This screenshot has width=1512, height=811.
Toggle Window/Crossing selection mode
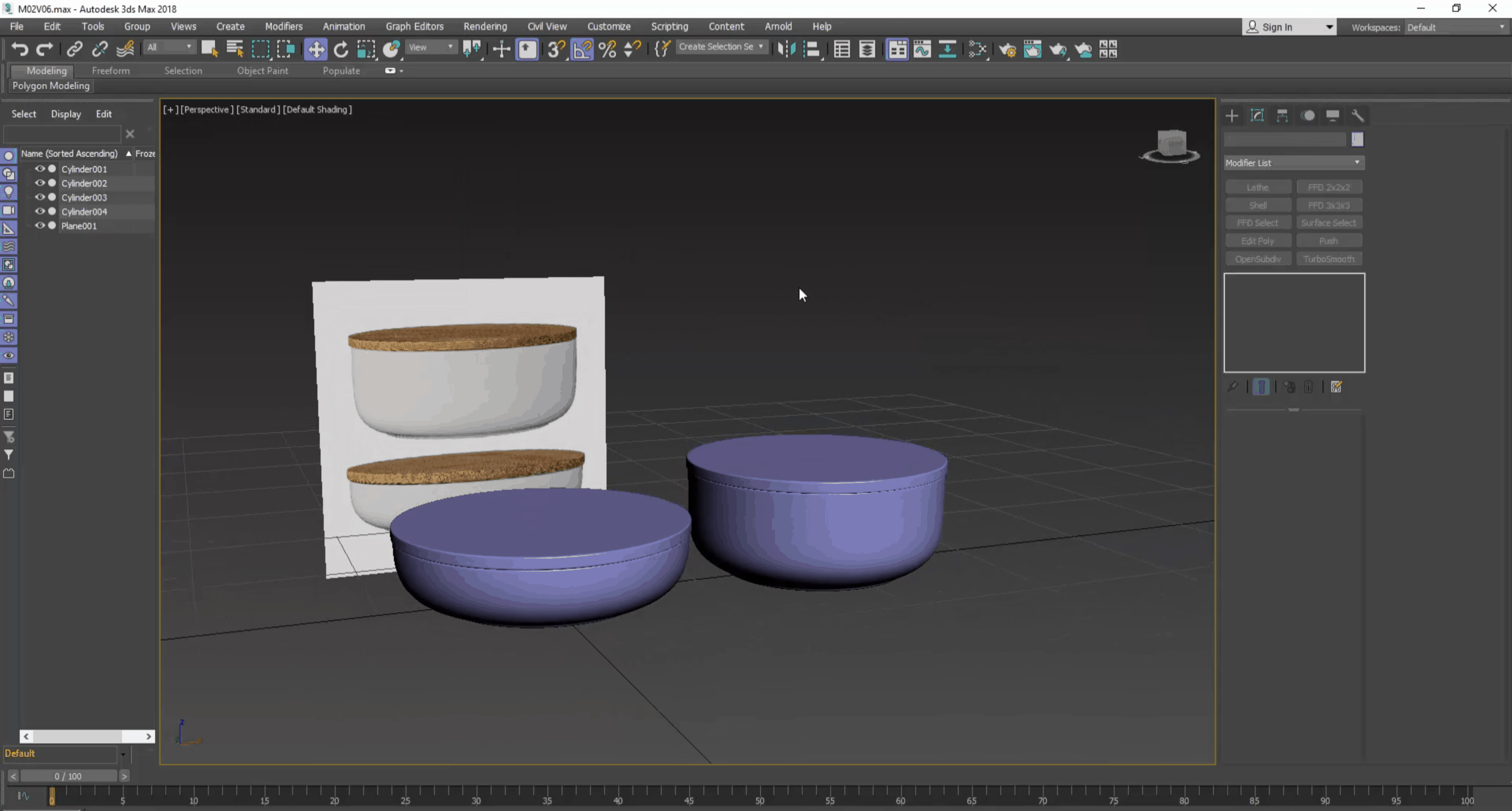click(286, 49)
